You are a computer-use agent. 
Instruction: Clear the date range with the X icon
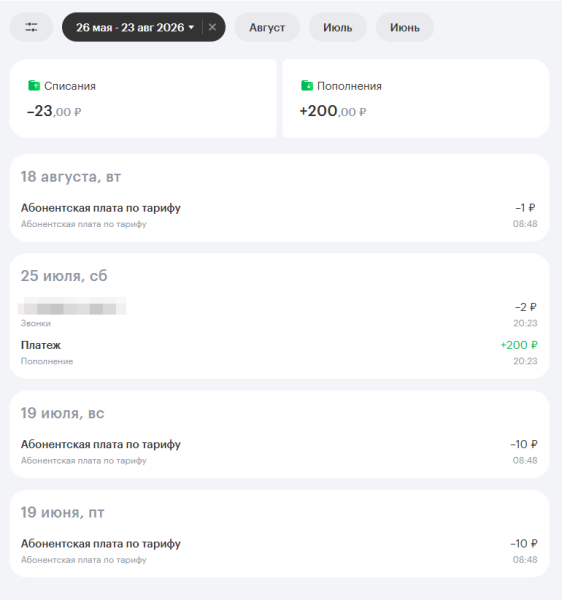(x=212, y=27)
